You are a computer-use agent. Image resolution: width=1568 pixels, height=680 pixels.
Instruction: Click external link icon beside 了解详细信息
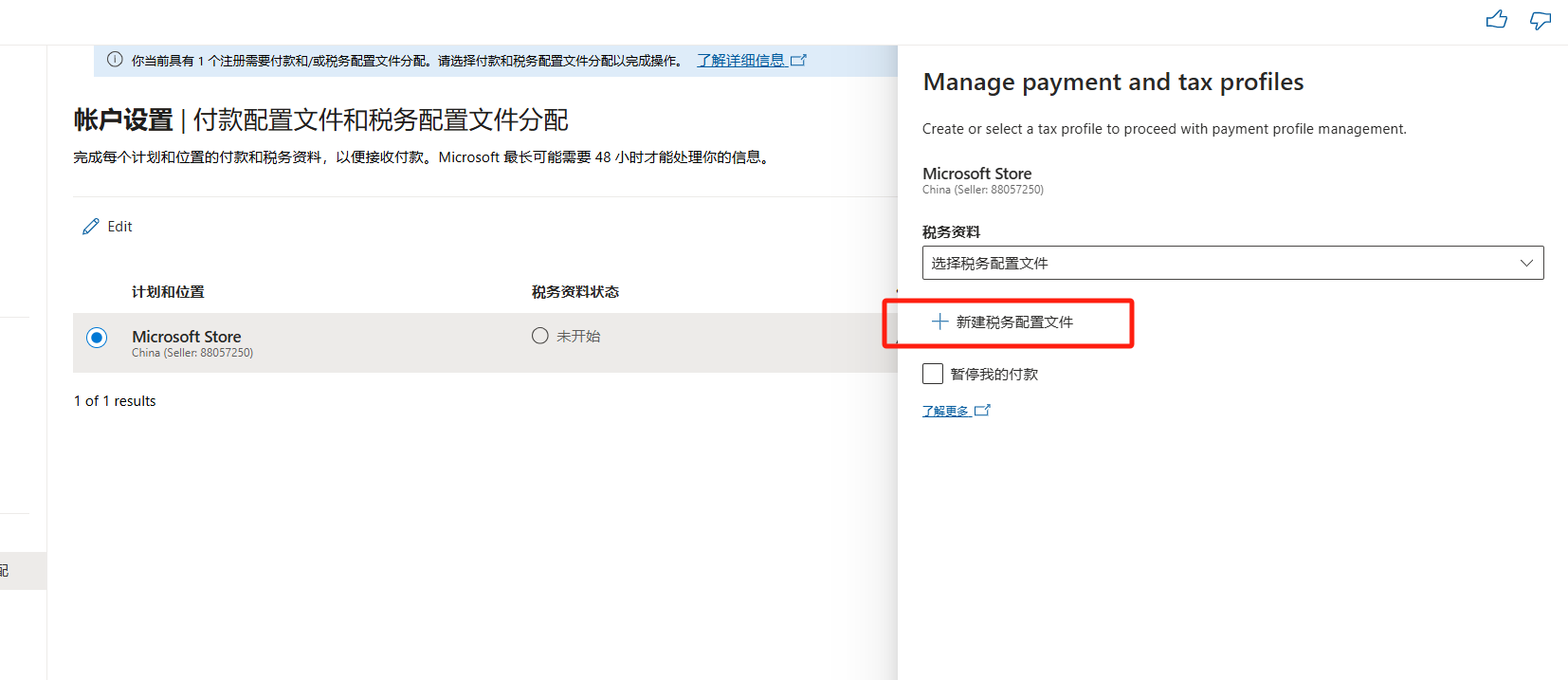799,60
